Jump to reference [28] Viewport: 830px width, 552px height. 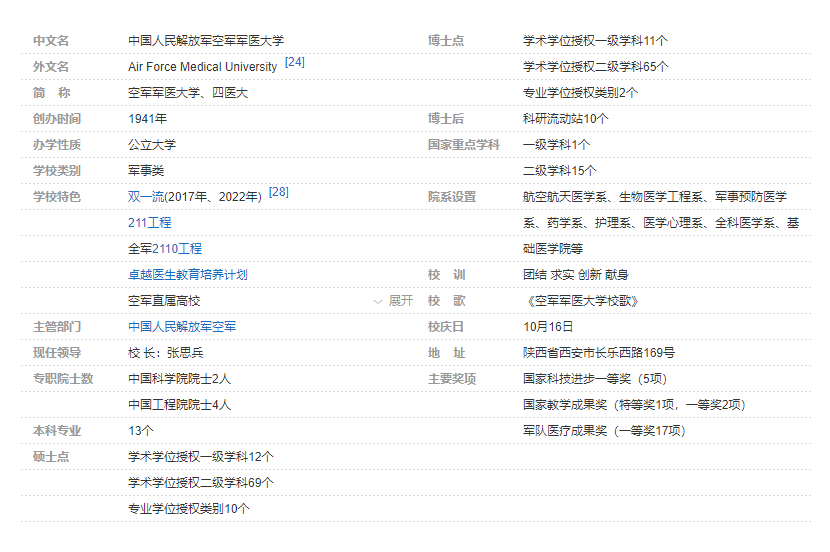point(279,192)
